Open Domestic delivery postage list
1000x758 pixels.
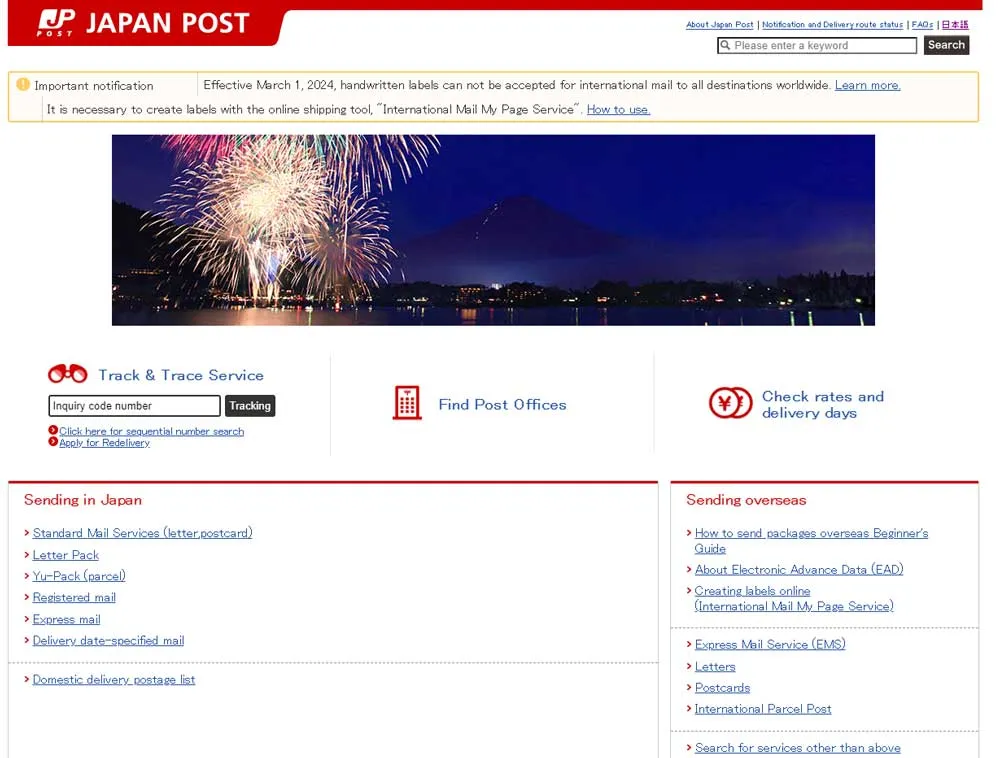pos(114,680)
